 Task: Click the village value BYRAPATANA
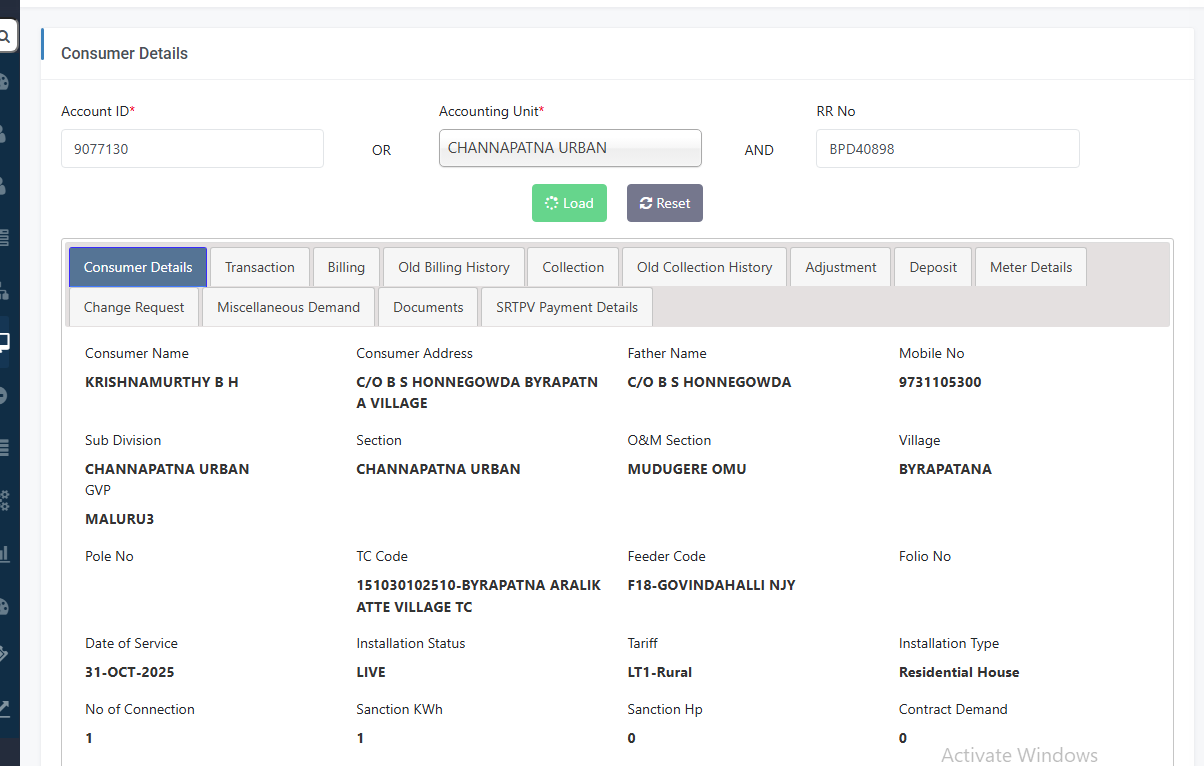pos(945,469)
